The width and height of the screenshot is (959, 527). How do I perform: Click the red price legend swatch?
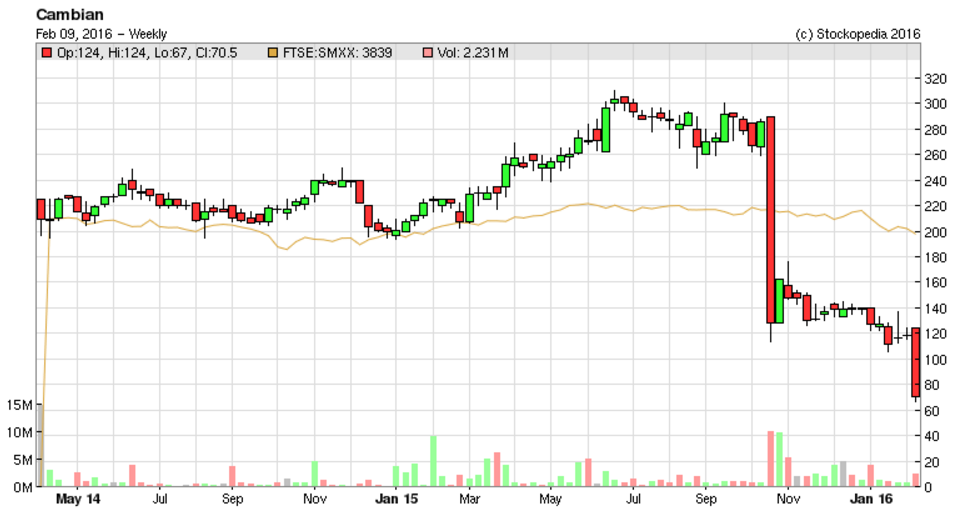[46, 53]
